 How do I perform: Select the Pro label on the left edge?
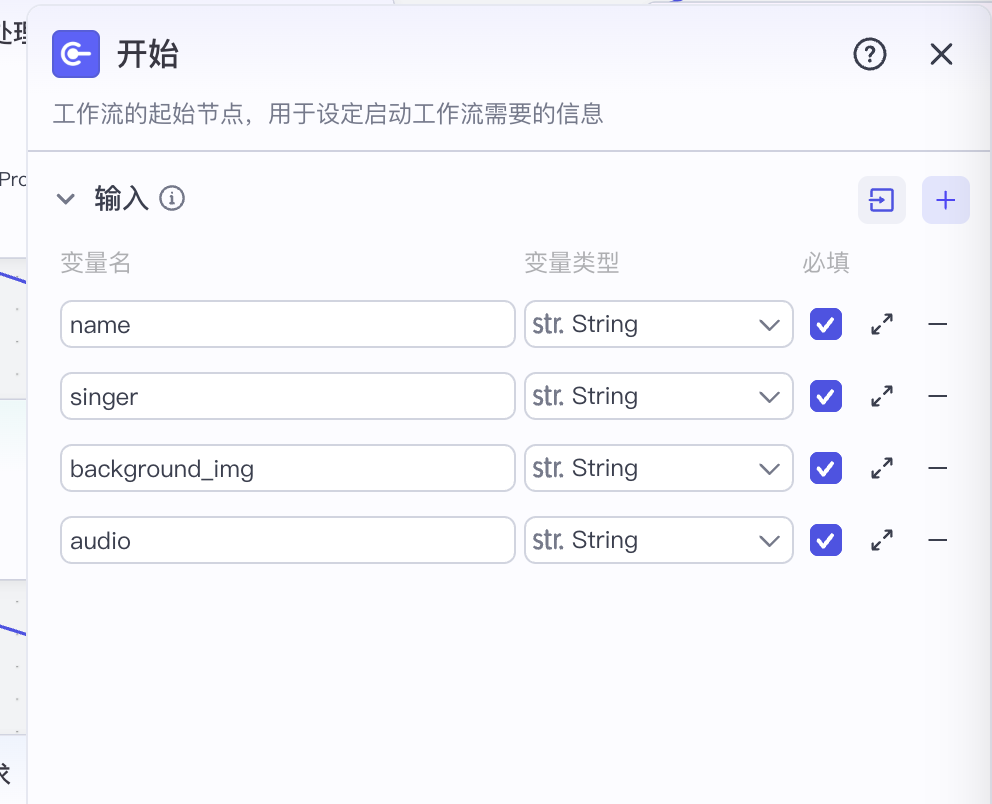coord(10,180)
